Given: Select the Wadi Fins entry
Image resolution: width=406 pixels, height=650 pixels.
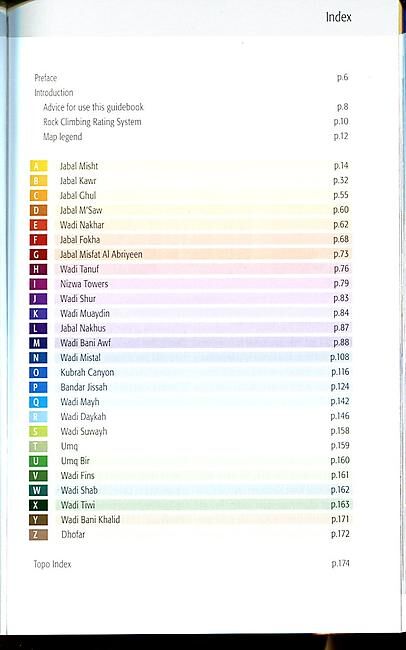Looking at the screenshot, I should click(78, 475).
